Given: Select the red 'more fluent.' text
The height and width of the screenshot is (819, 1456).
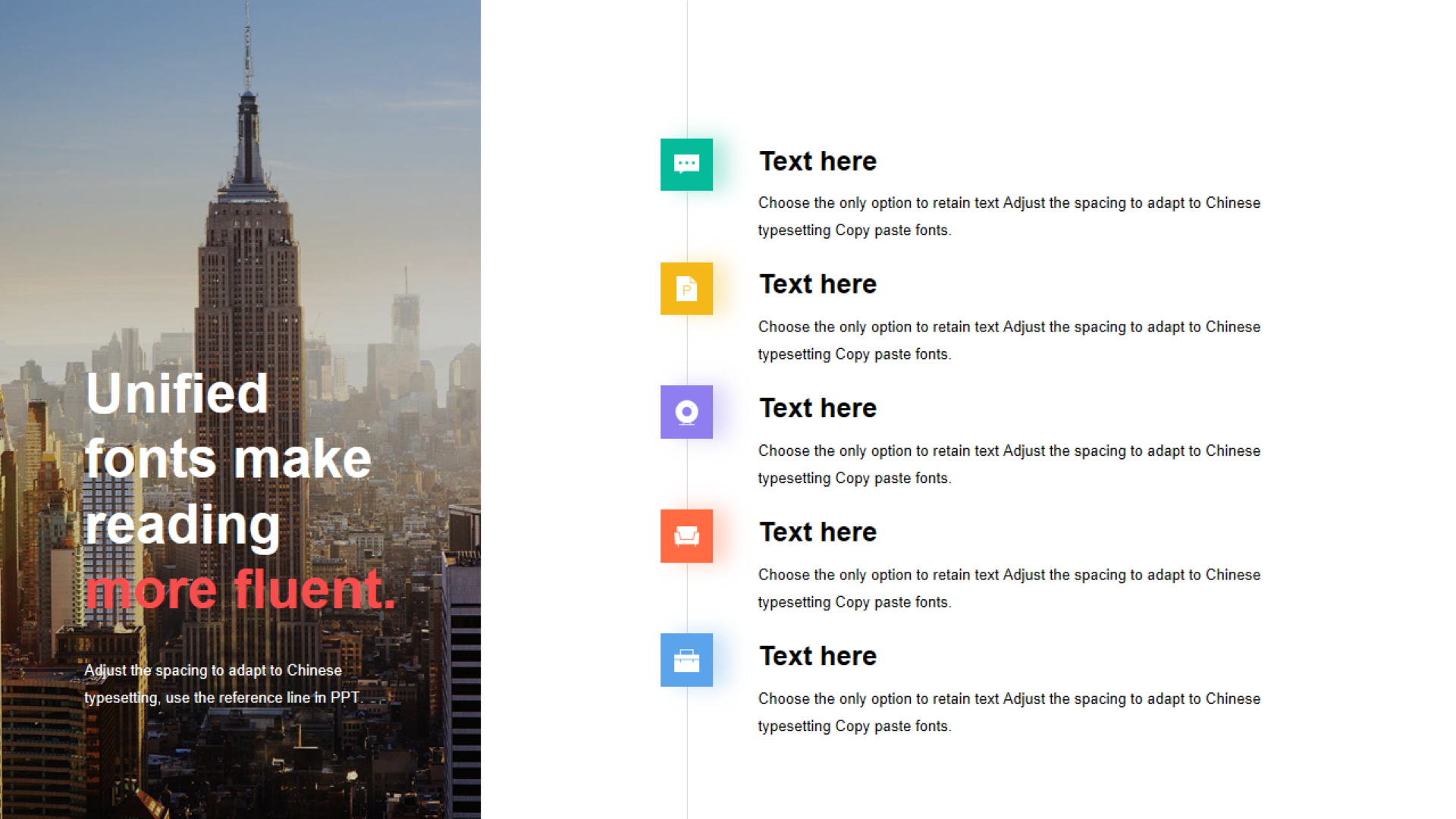Looking at the screenshot, I should pos(240,590).
